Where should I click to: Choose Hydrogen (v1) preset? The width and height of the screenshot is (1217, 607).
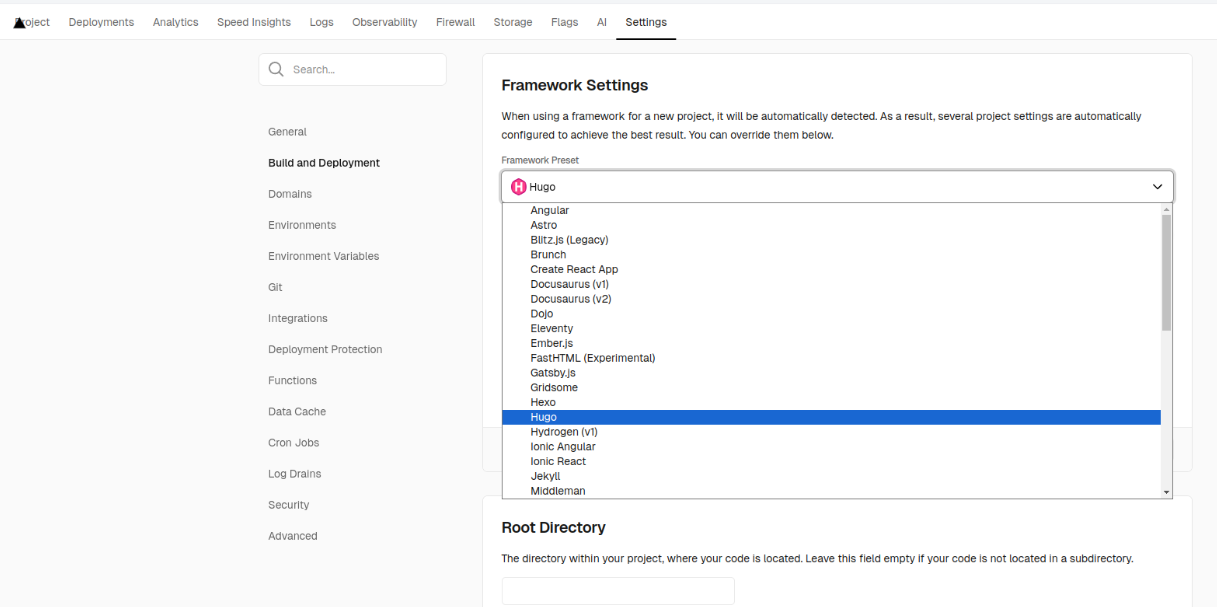point(831,432)
